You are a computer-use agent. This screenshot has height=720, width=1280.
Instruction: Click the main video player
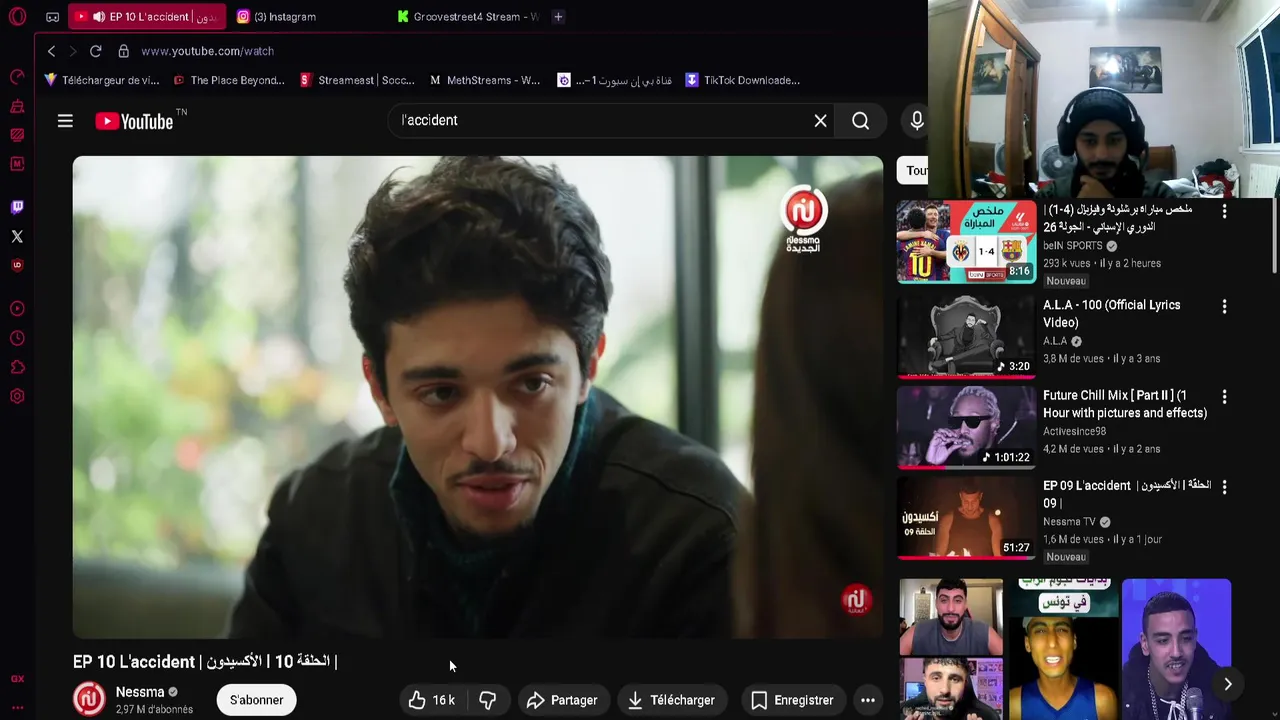(x=478, y=397)
